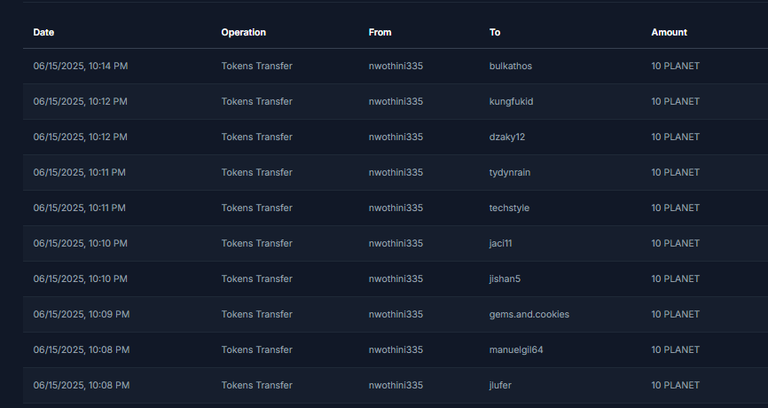Image resolution: width=768 pixels, height=408 pixels.
Task: Click sender nwothini335 in first row
Action: click(x=396, y=66)
